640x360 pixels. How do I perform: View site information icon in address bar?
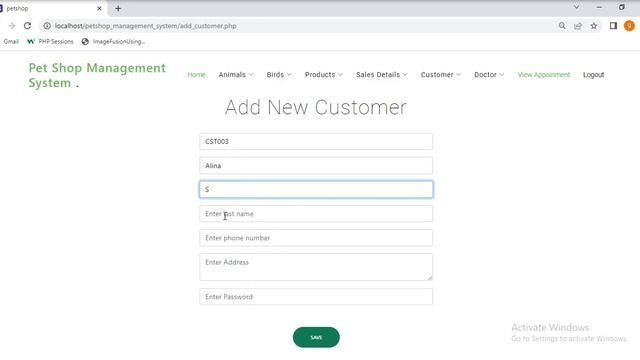tap(47, 26)
